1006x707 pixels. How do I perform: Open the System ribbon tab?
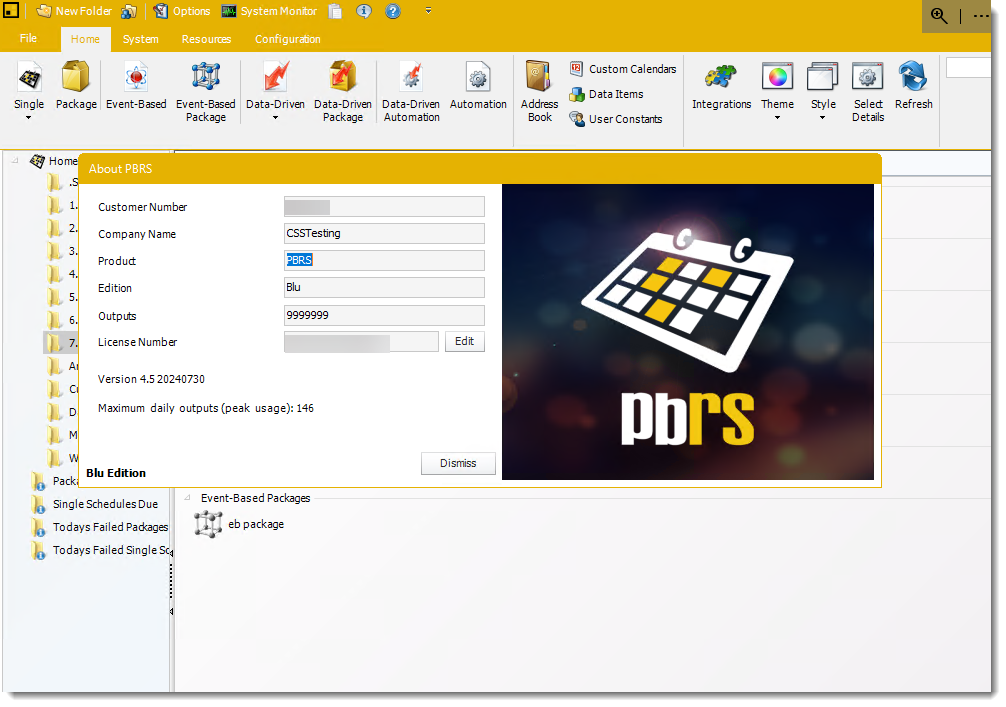(140, 39)
